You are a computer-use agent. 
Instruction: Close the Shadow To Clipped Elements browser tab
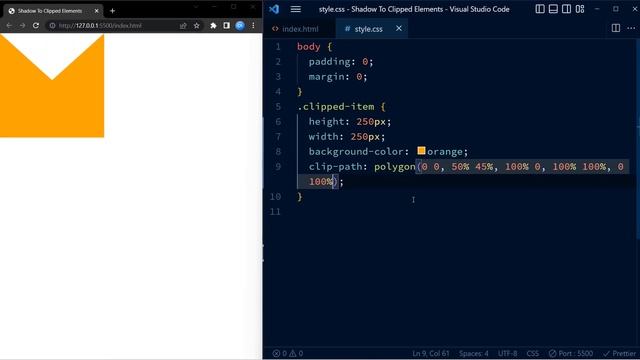point(96,11)
